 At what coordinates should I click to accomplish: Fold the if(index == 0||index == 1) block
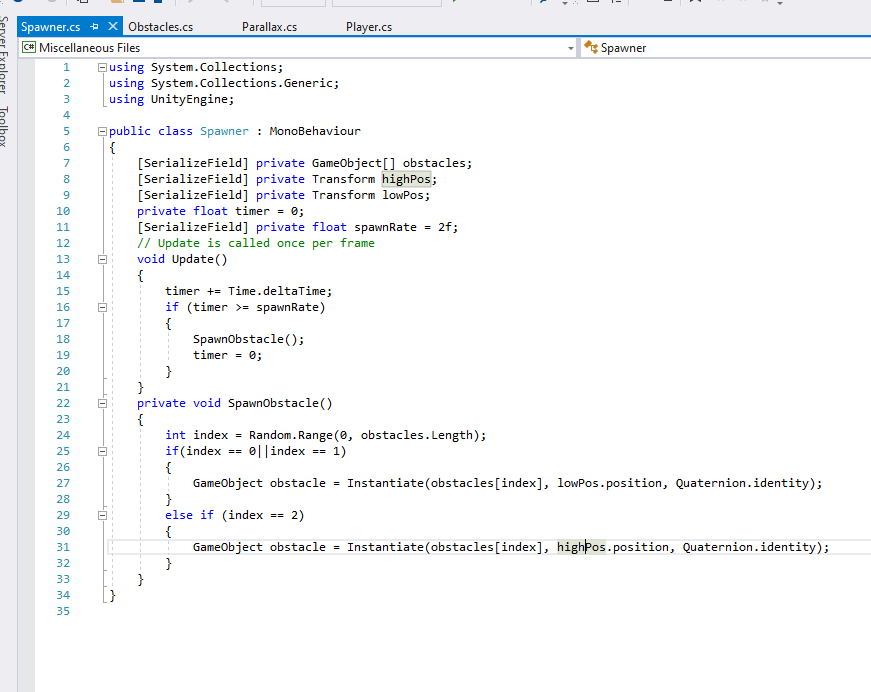(102, 451)
